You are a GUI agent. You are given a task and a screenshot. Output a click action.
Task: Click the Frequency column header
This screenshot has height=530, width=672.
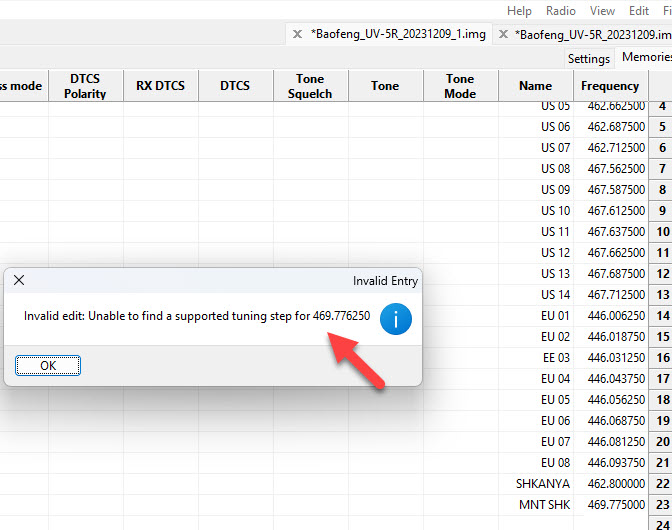tap(610, 86)
